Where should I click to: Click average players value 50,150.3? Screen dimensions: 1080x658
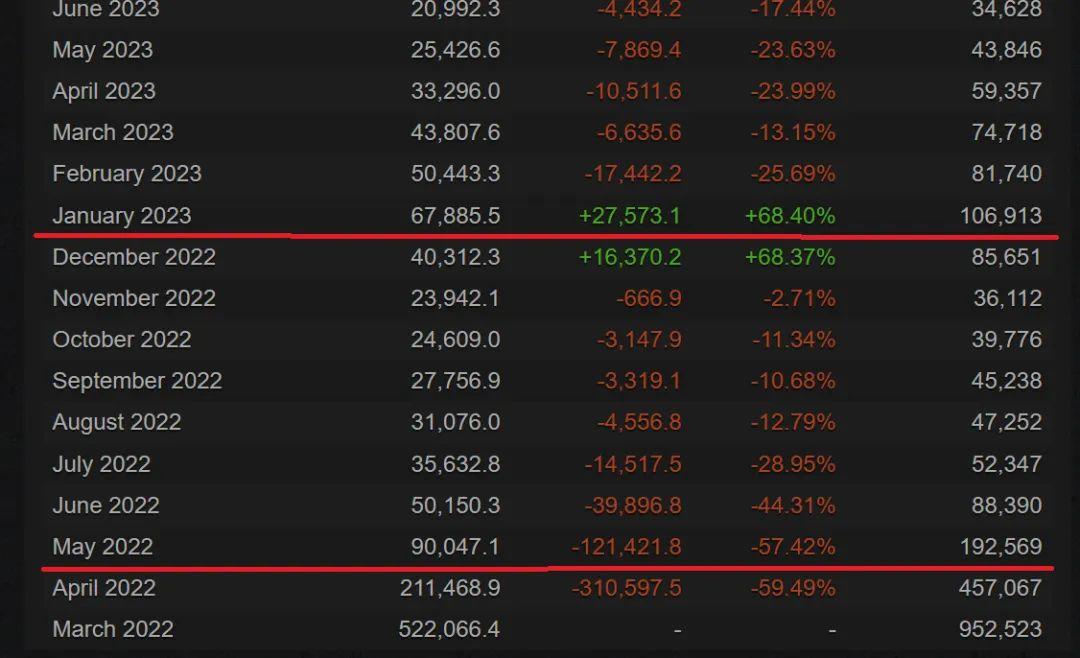tap(455, 506)
